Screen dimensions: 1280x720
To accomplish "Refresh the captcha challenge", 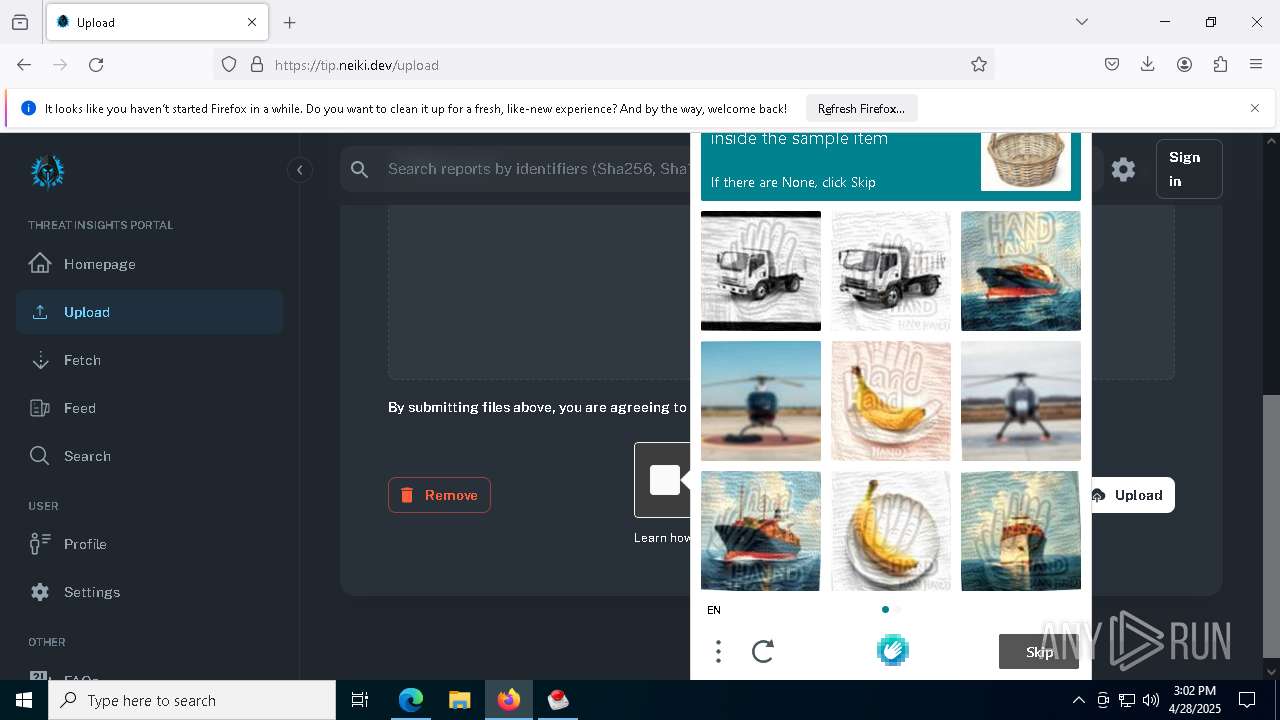I will 763,652.
